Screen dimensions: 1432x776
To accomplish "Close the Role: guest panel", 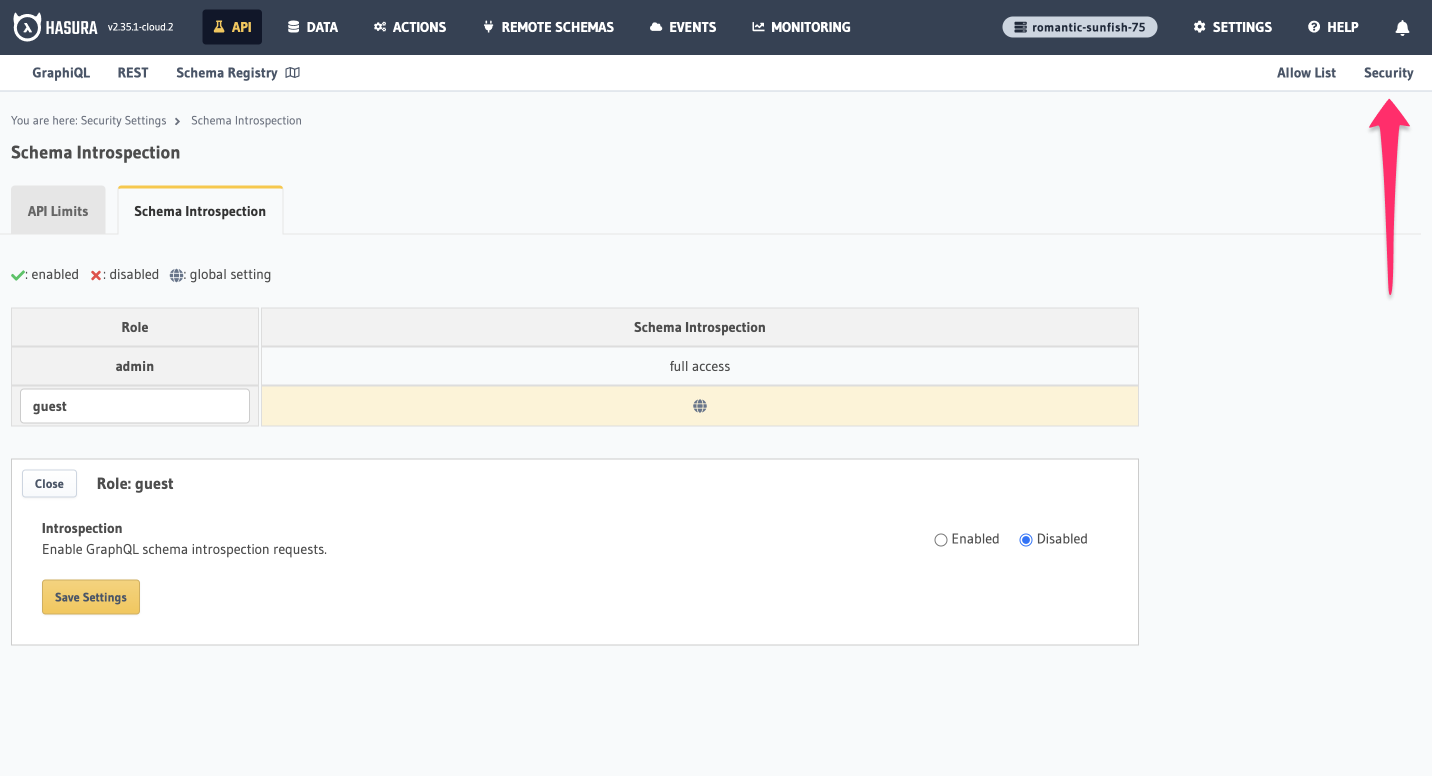I will point(48,483).
